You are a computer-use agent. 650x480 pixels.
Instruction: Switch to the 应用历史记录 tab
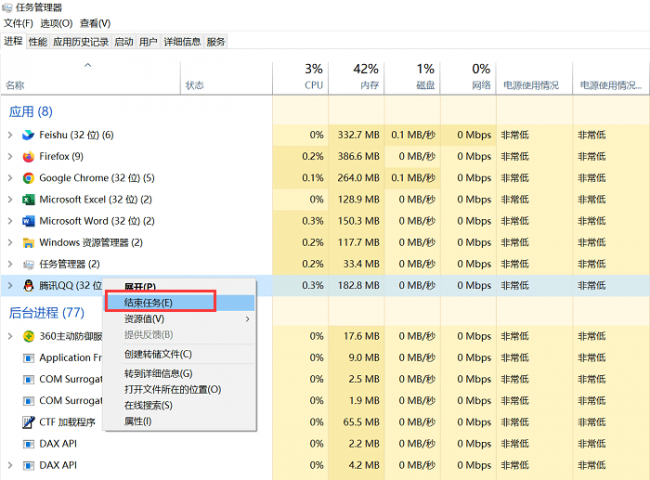81,41
